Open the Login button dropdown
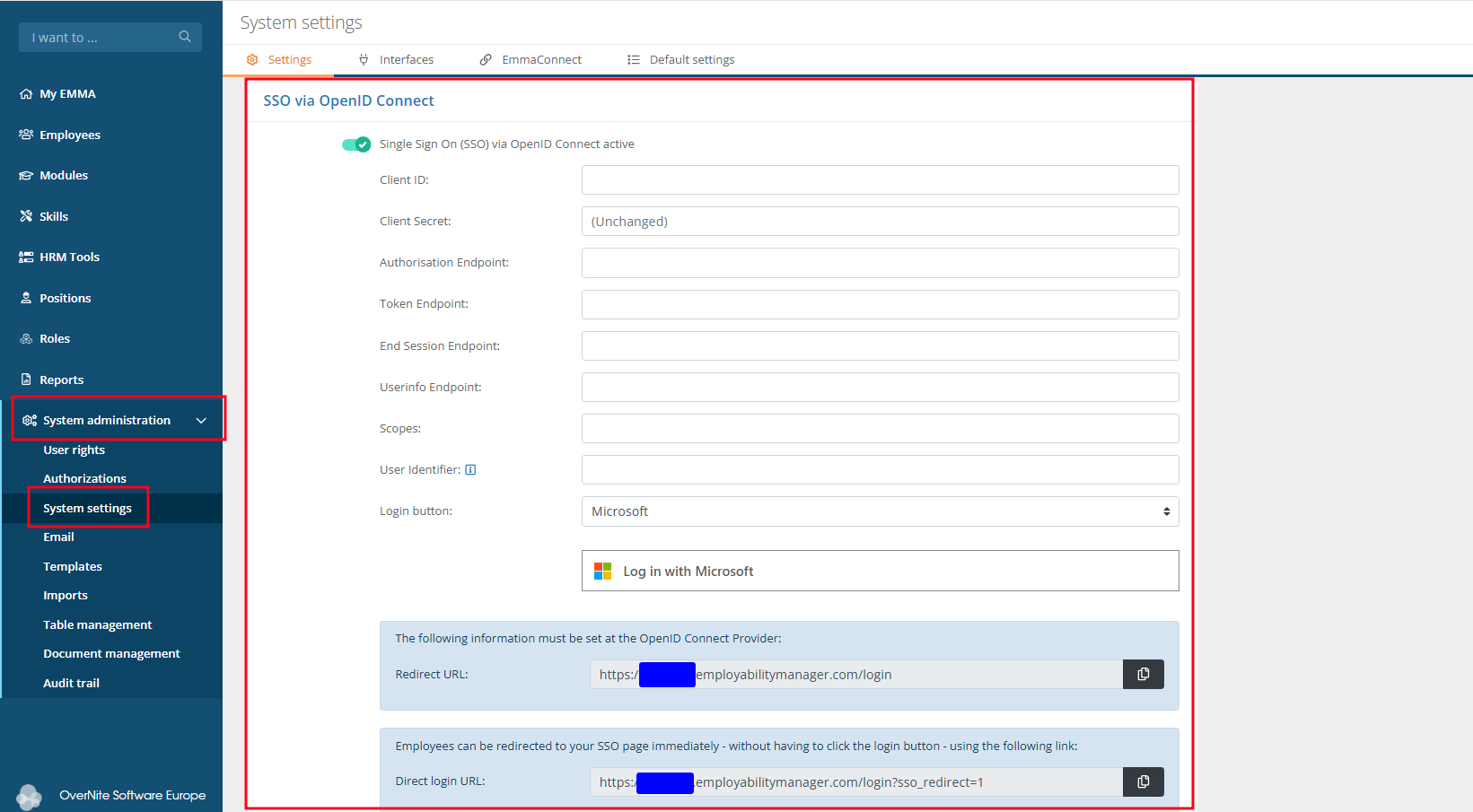Viewport: 1473px width, 812px height. click(x=880, y=511)
